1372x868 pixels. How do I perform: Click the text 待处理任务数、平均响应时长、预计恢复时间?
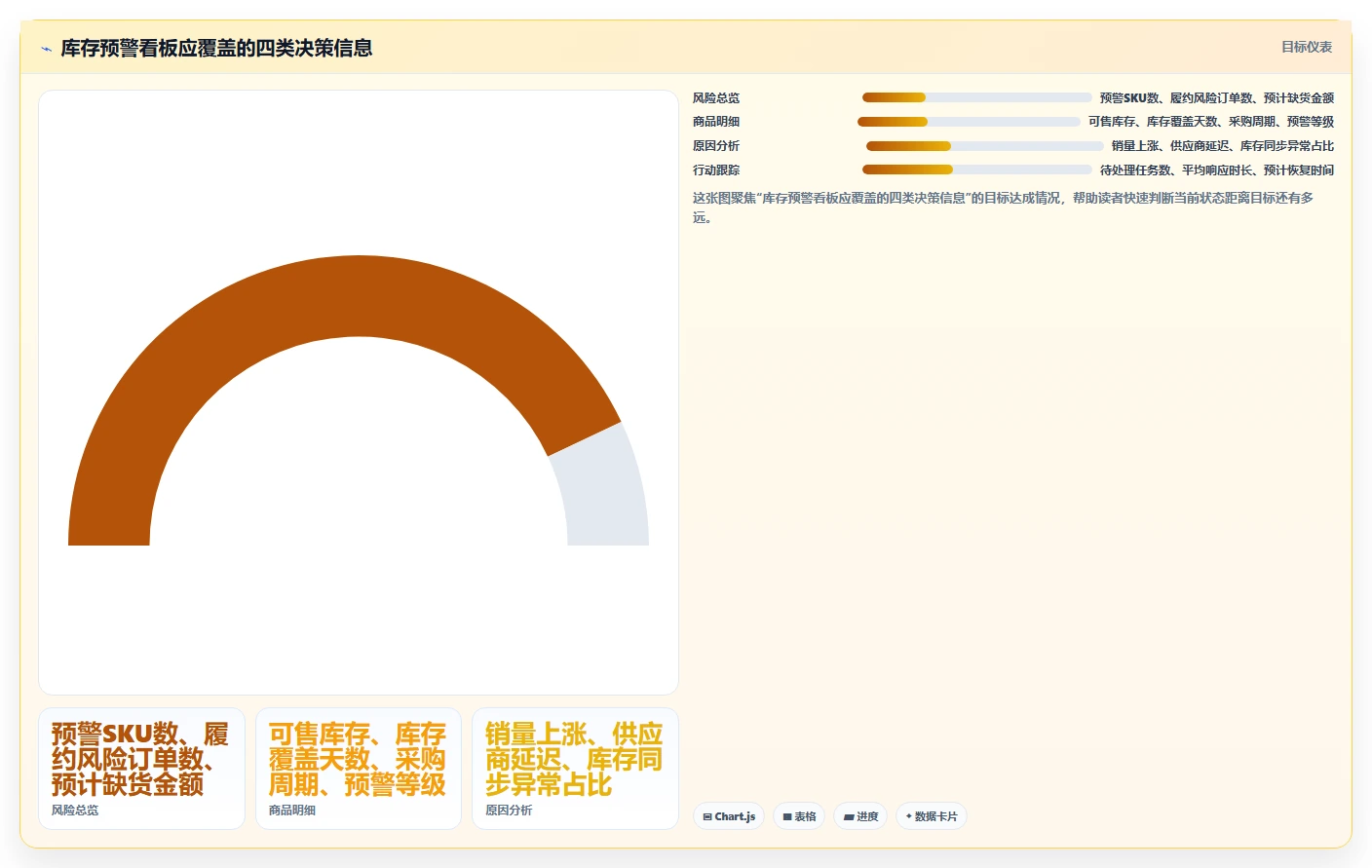[x=1217, y=170]
